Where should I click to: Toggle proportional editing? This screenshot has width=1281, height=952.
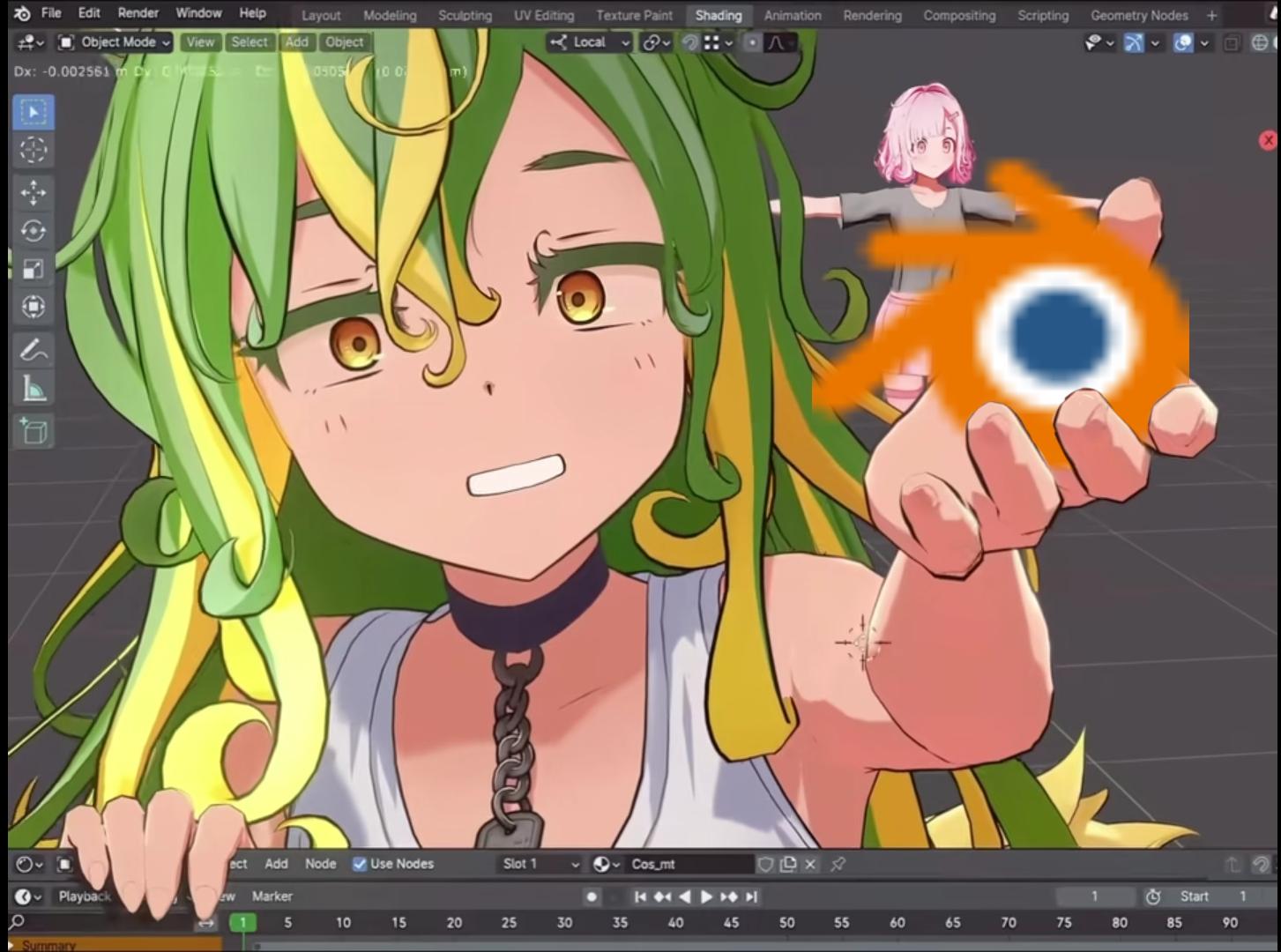[x=752, y=42]
